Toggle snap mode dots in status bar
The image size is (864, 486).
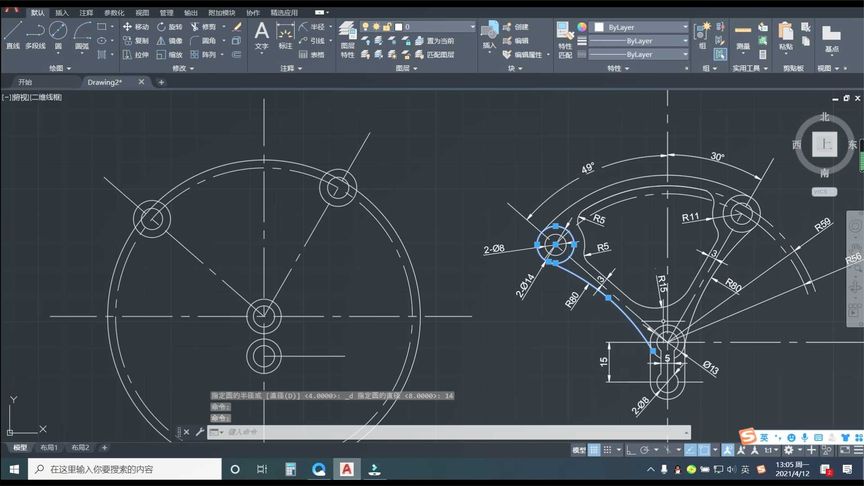click(x=607, y=450)
